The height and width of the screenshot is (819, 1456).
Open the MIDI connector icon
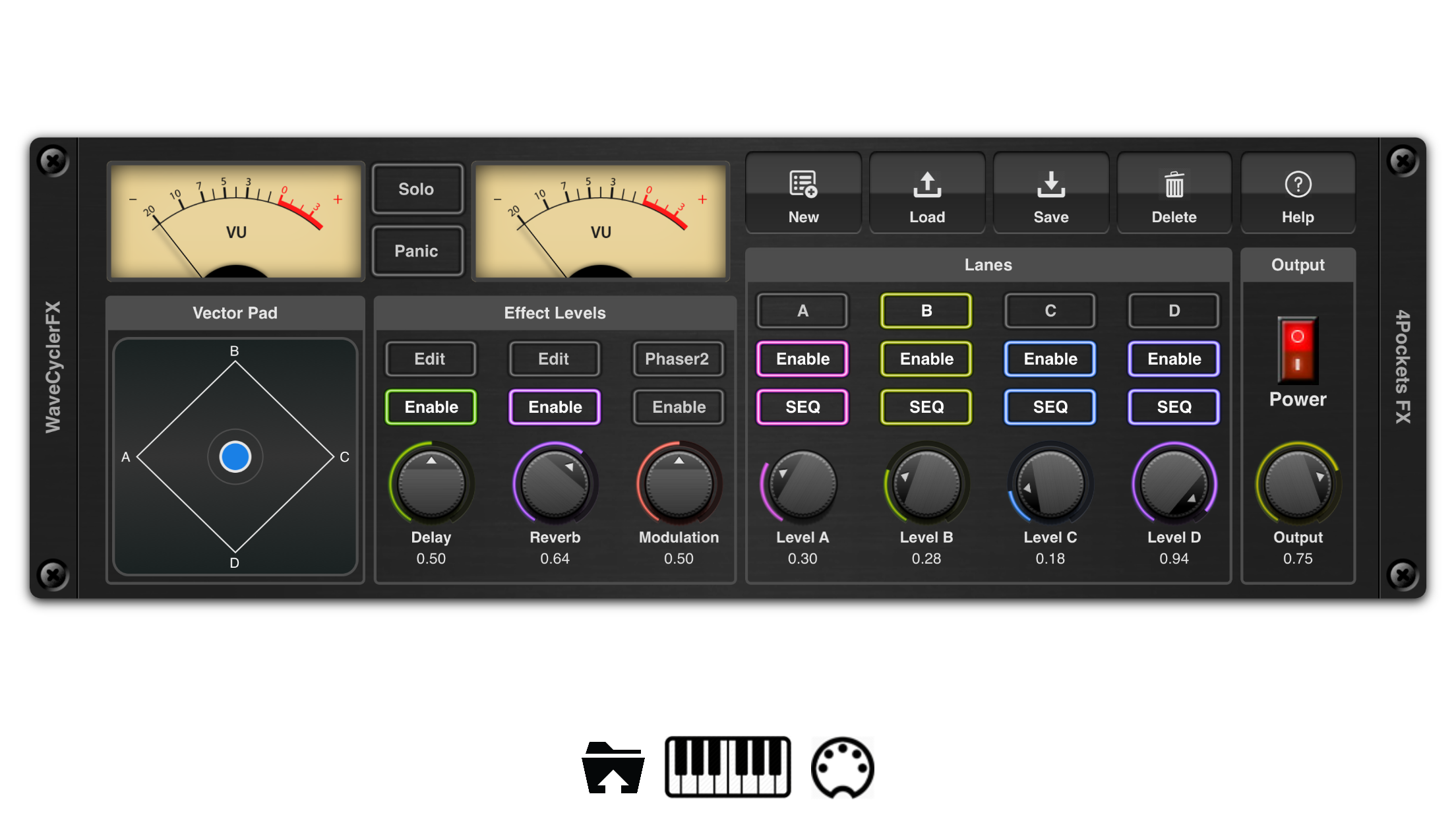point(842,768)
